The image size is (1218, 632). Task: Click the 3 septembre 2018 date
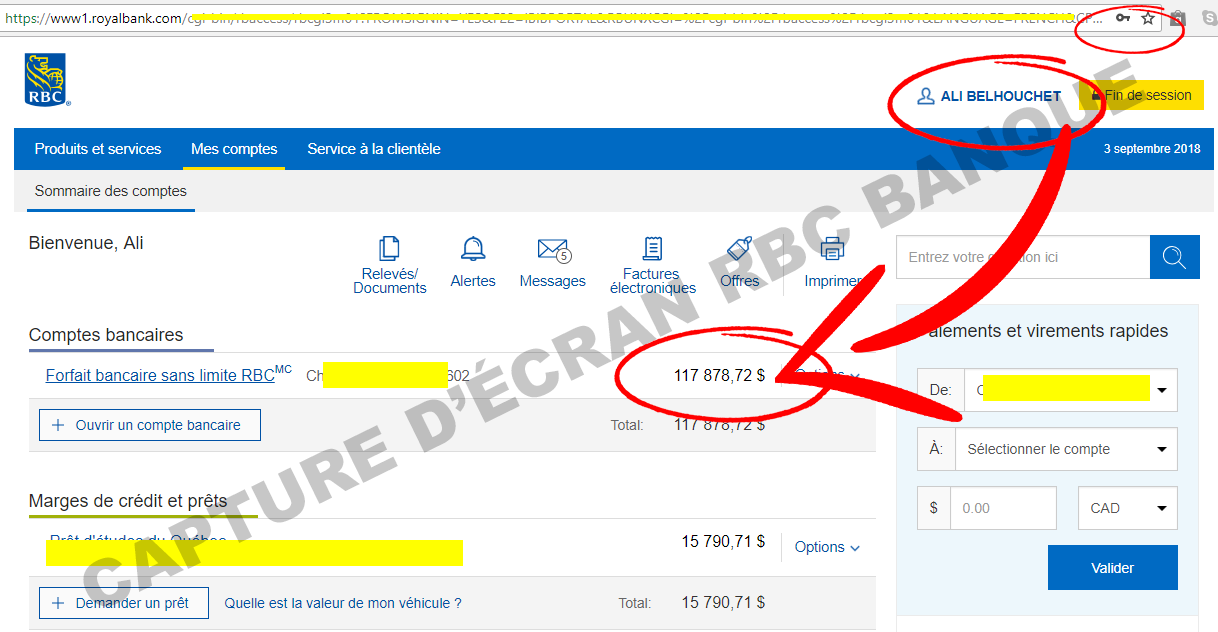point(1152,149)
